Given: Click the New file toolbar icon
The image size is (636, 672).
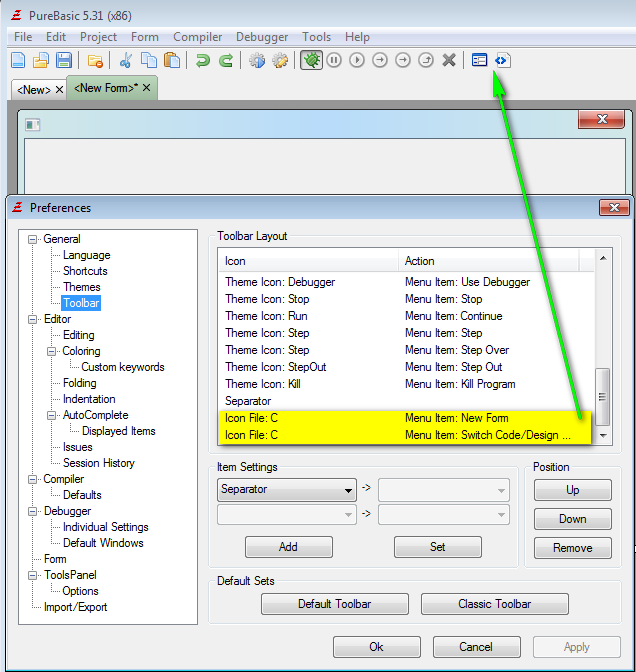Looking at the screenshot, I should [x=18, y=60].
